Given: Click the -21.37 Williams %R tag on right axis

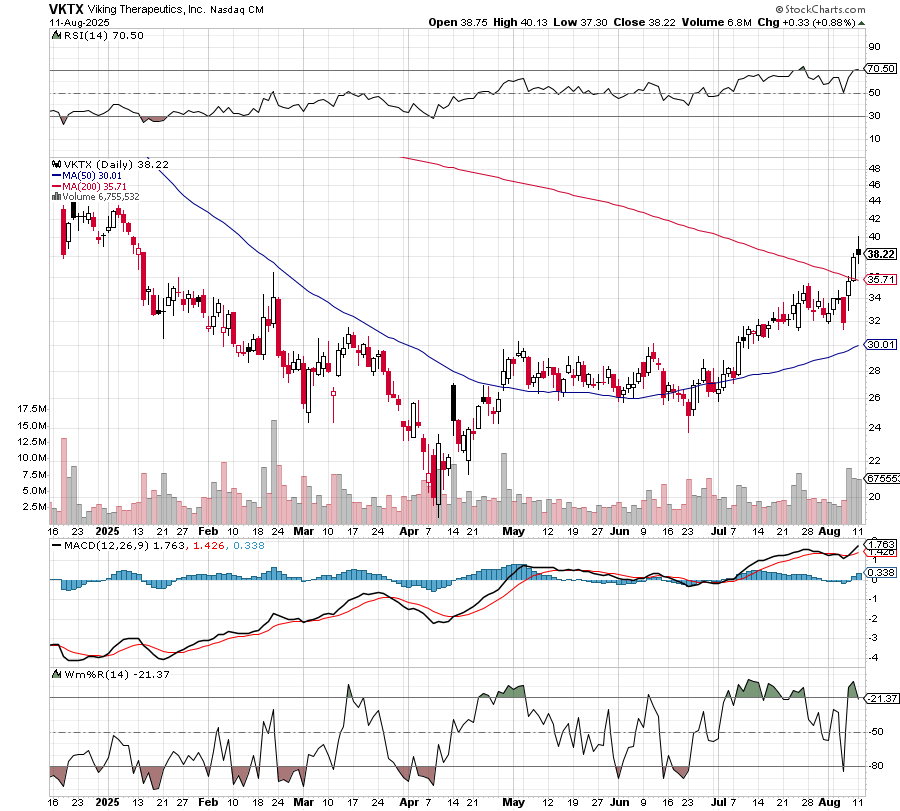Looking at the screenshot, I should [x=880, y=698].
